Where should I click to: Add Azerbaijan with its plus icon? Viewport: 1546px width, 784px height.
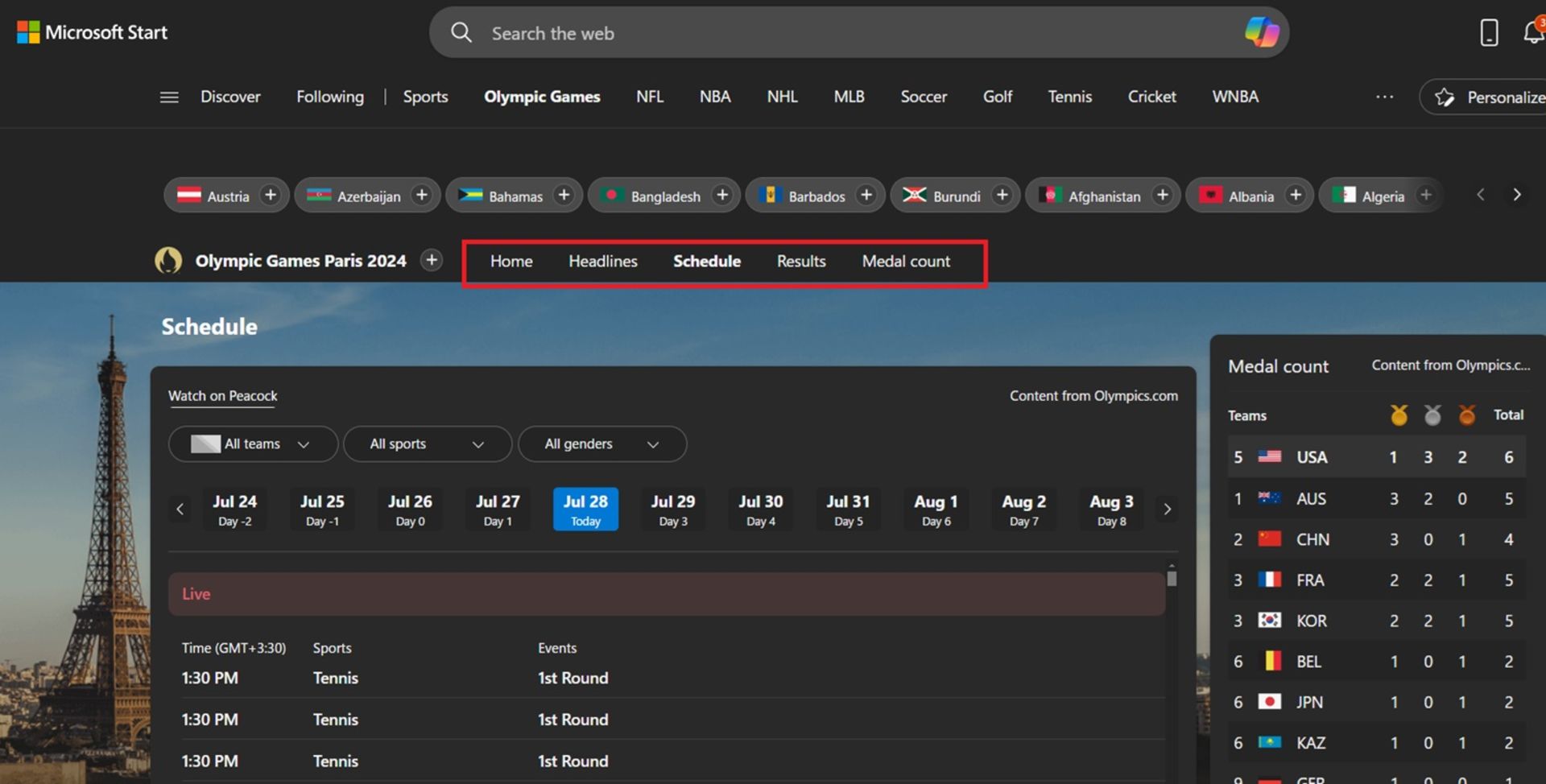click(x=421, y=195)
